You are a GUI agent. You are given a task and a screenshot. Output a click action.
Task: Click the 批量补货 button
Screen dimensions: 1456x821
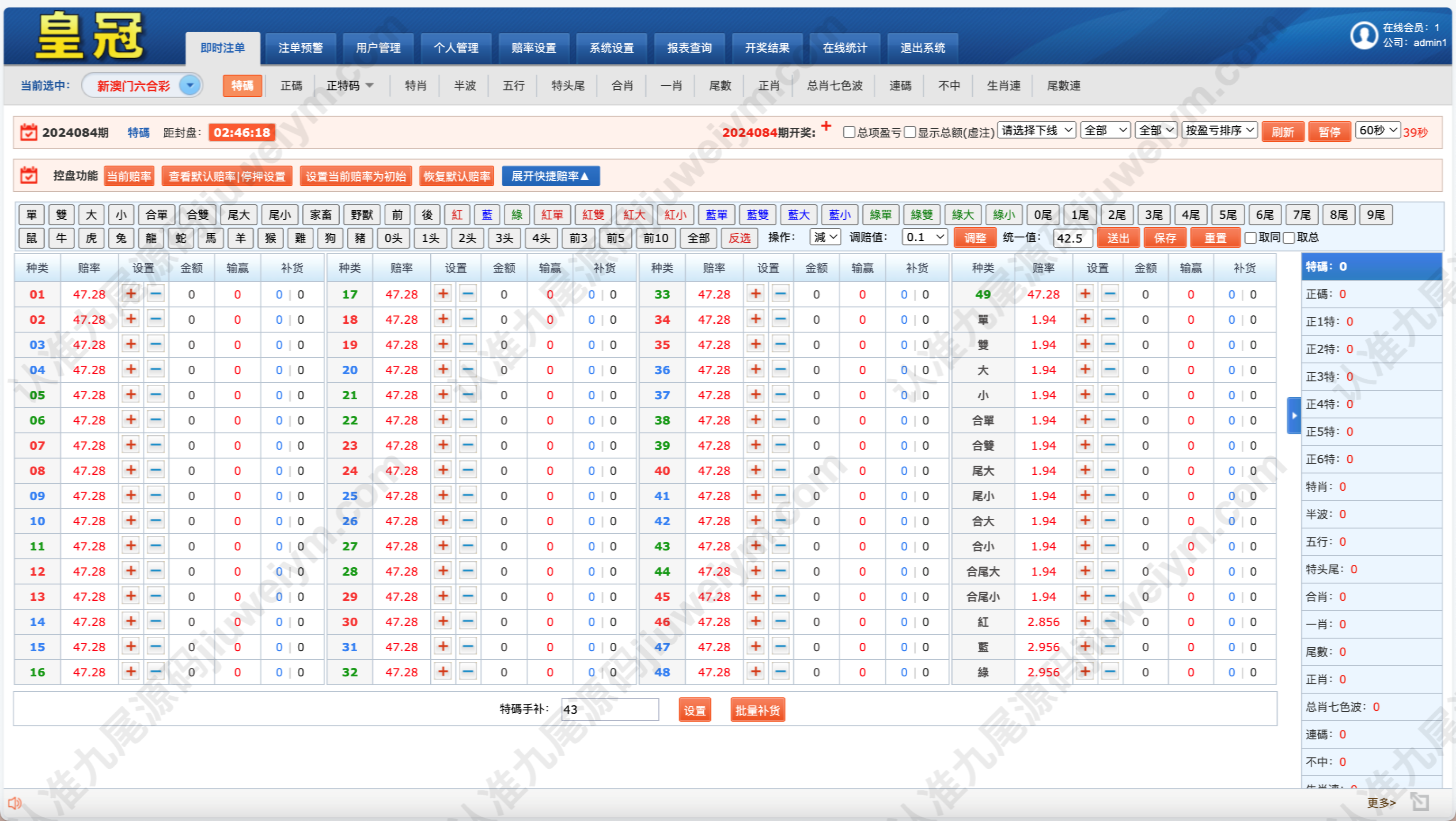coord(757,710)
